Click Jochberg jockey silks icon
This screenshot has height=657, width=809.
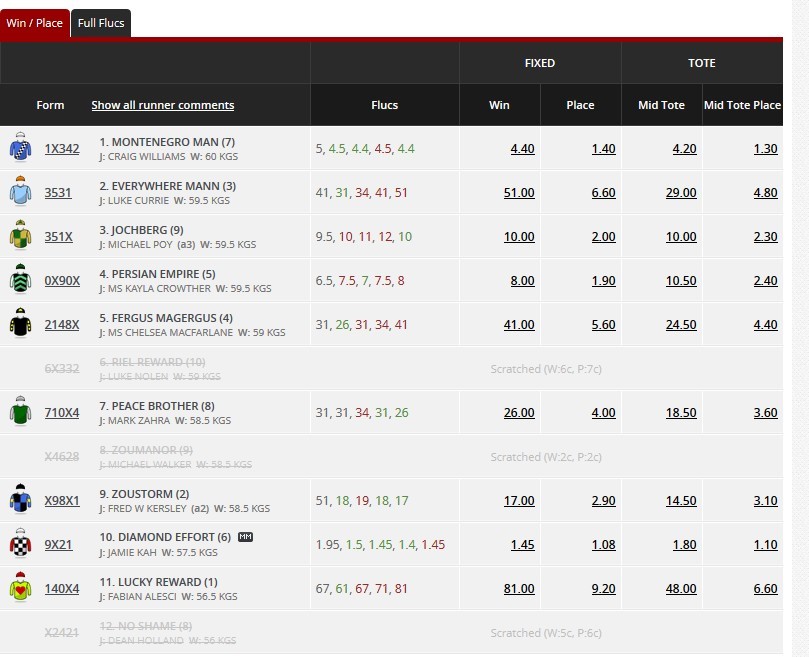(21, 235)
